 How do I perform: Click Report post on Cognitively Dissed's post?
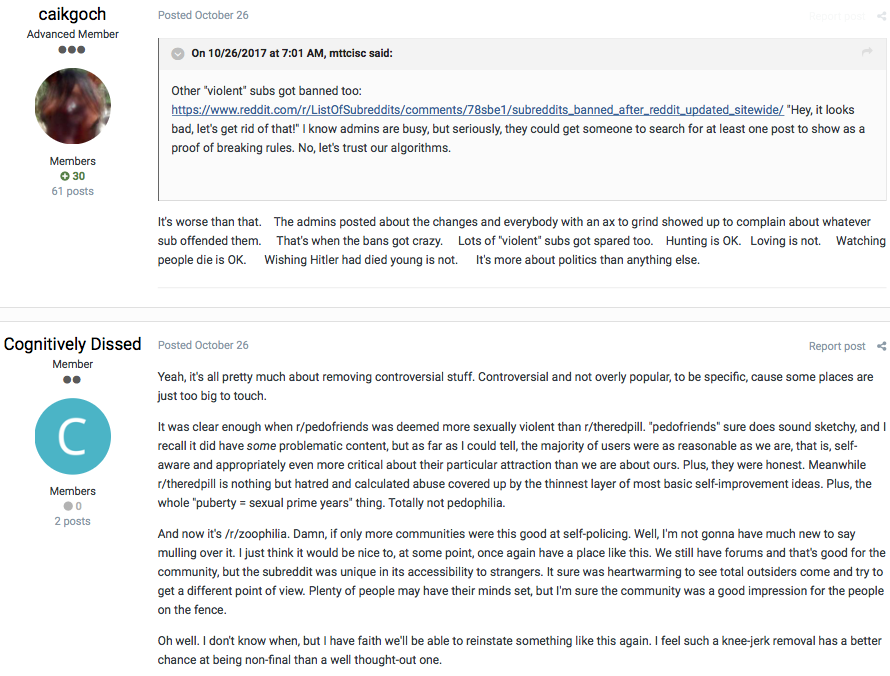point(837,346)
